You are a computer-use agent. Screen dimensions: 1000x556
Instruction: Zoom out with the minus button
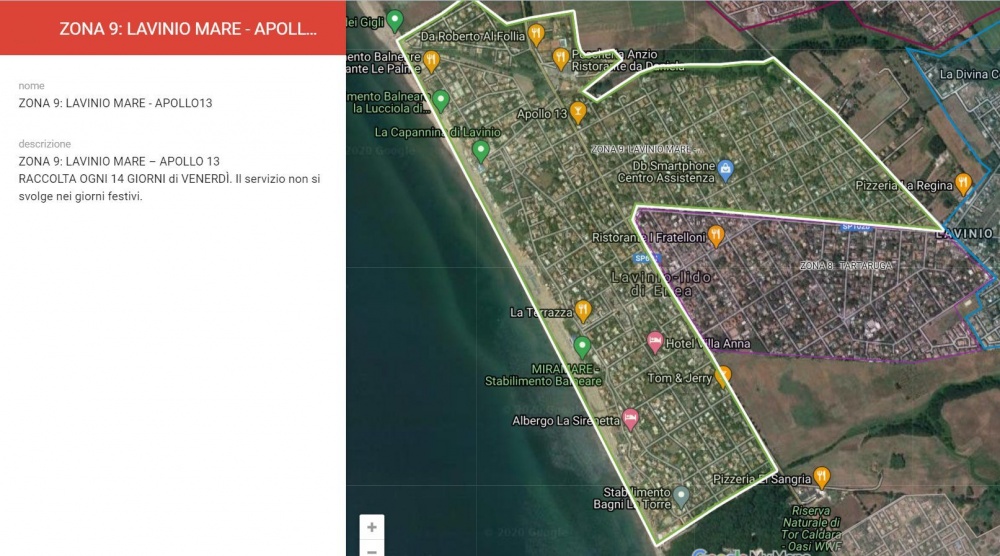pos(372,550)
